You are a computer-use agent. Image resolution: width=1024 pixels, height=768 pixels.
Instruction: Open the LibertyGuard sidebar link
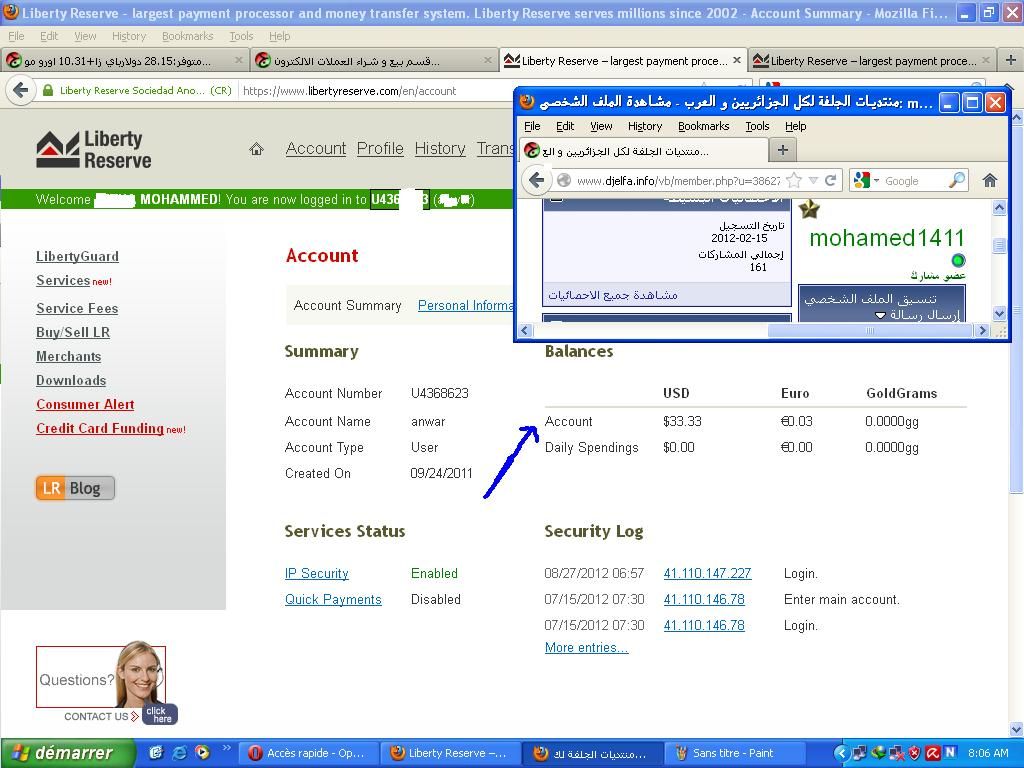coord(77,257)
